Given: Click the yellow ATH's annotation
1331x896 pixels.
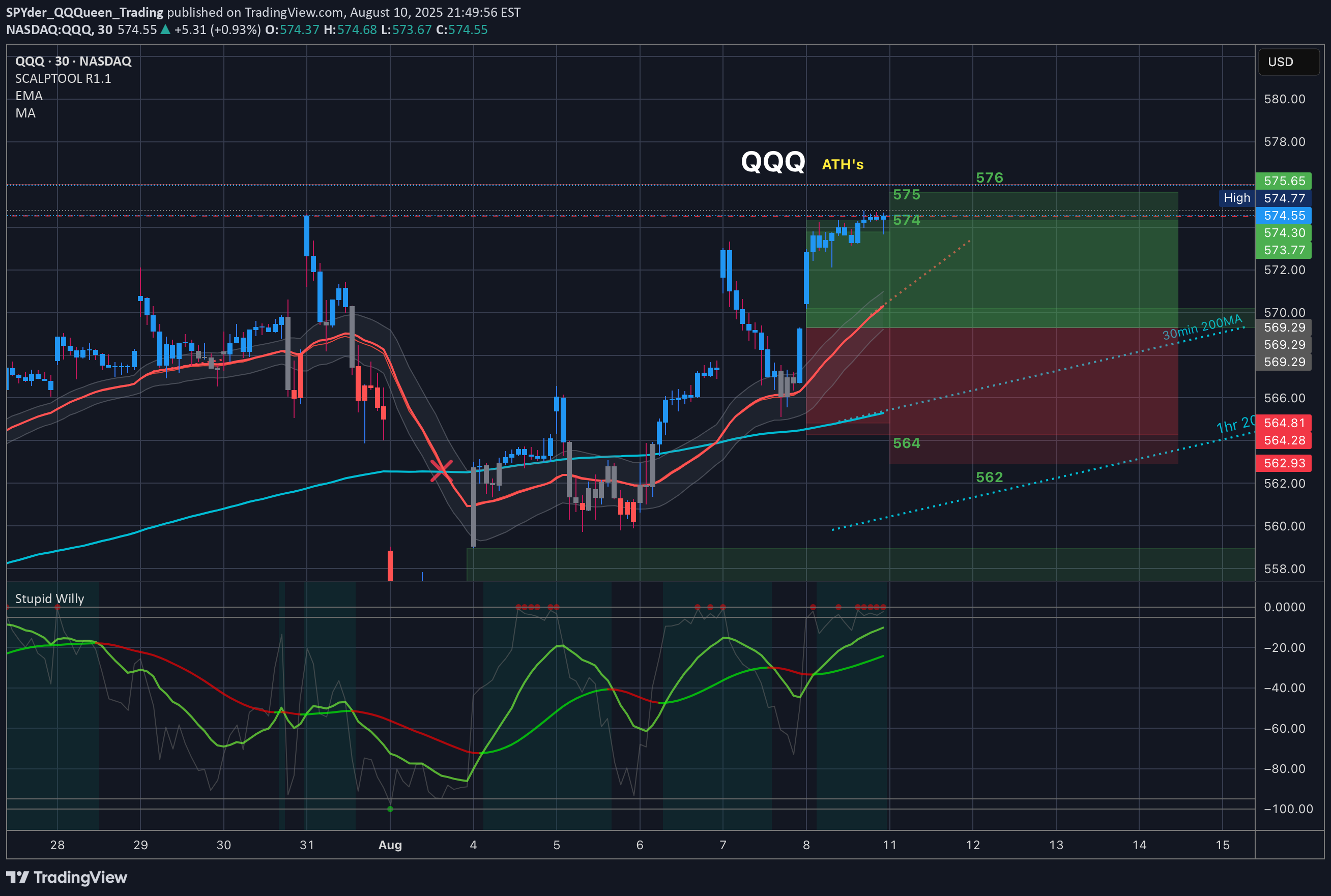Looking at the screenshot, I should pos(842,165).
